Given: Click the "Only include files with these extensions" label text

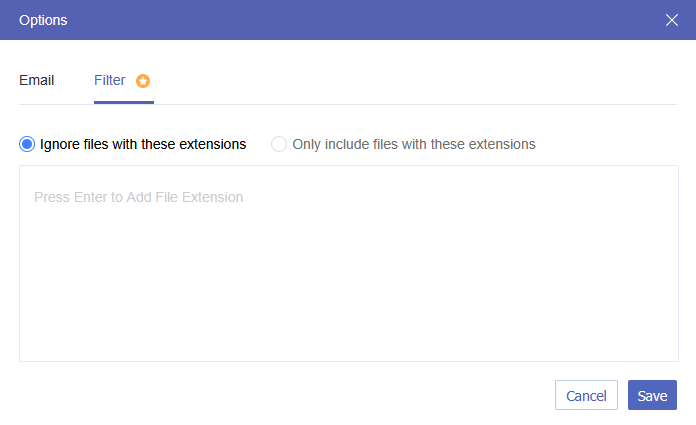Looking at the screenshot, I should coord(414,144).
